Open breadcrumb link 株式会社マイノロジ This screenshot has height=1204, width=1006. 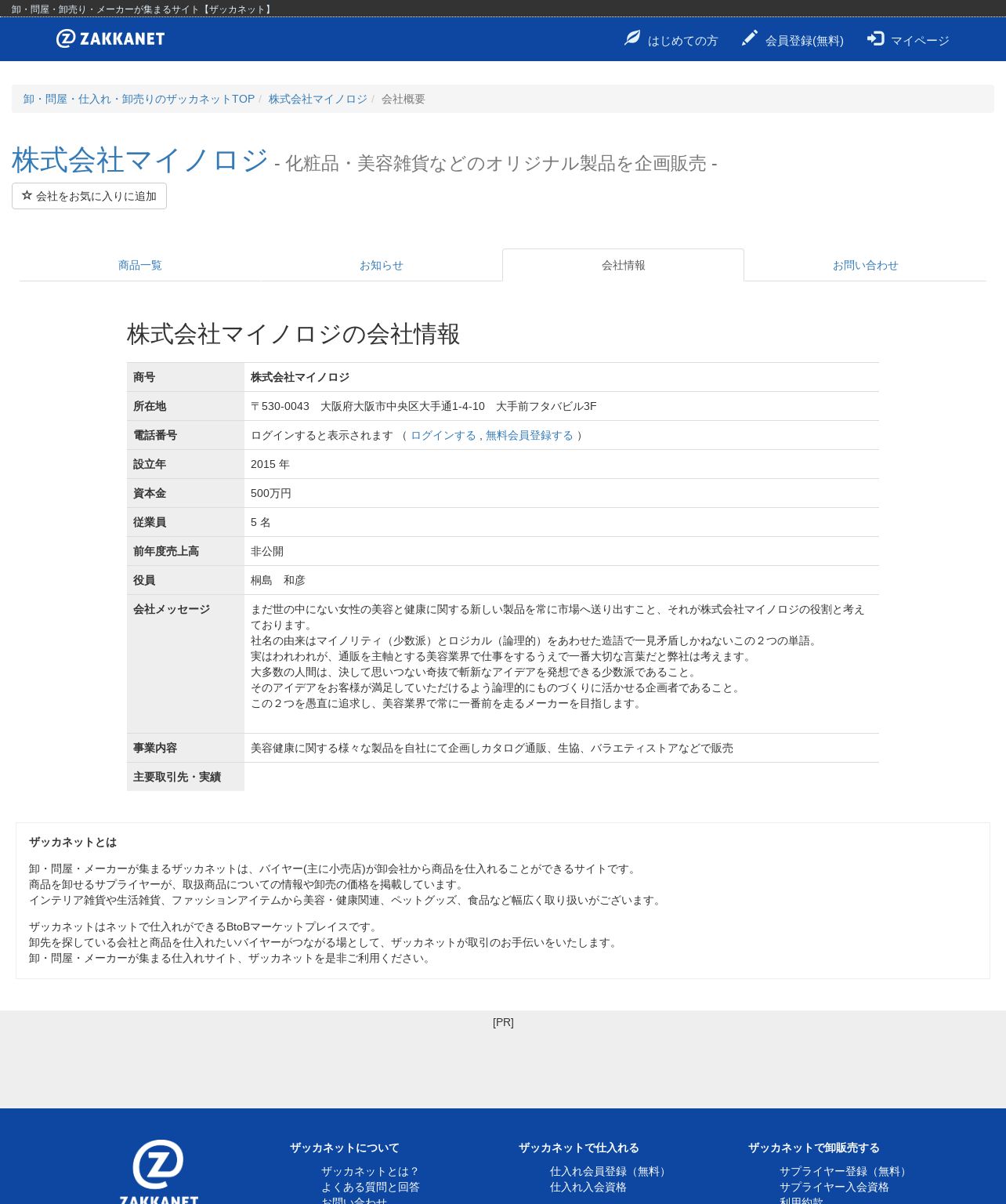tap(318, 99)
